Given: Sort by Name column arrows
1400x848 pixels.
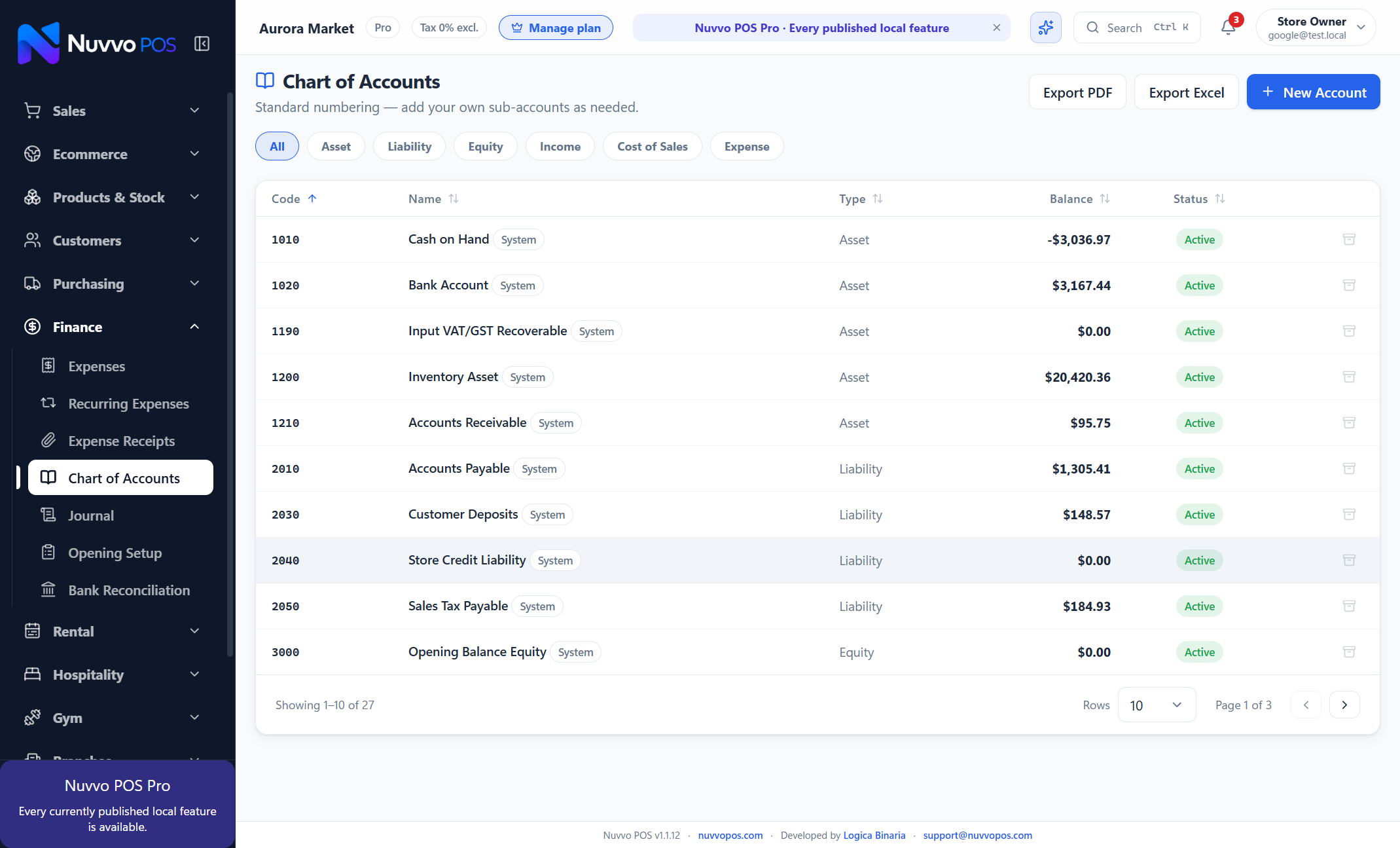Looking at the screenshot, I should pos(454,198).
